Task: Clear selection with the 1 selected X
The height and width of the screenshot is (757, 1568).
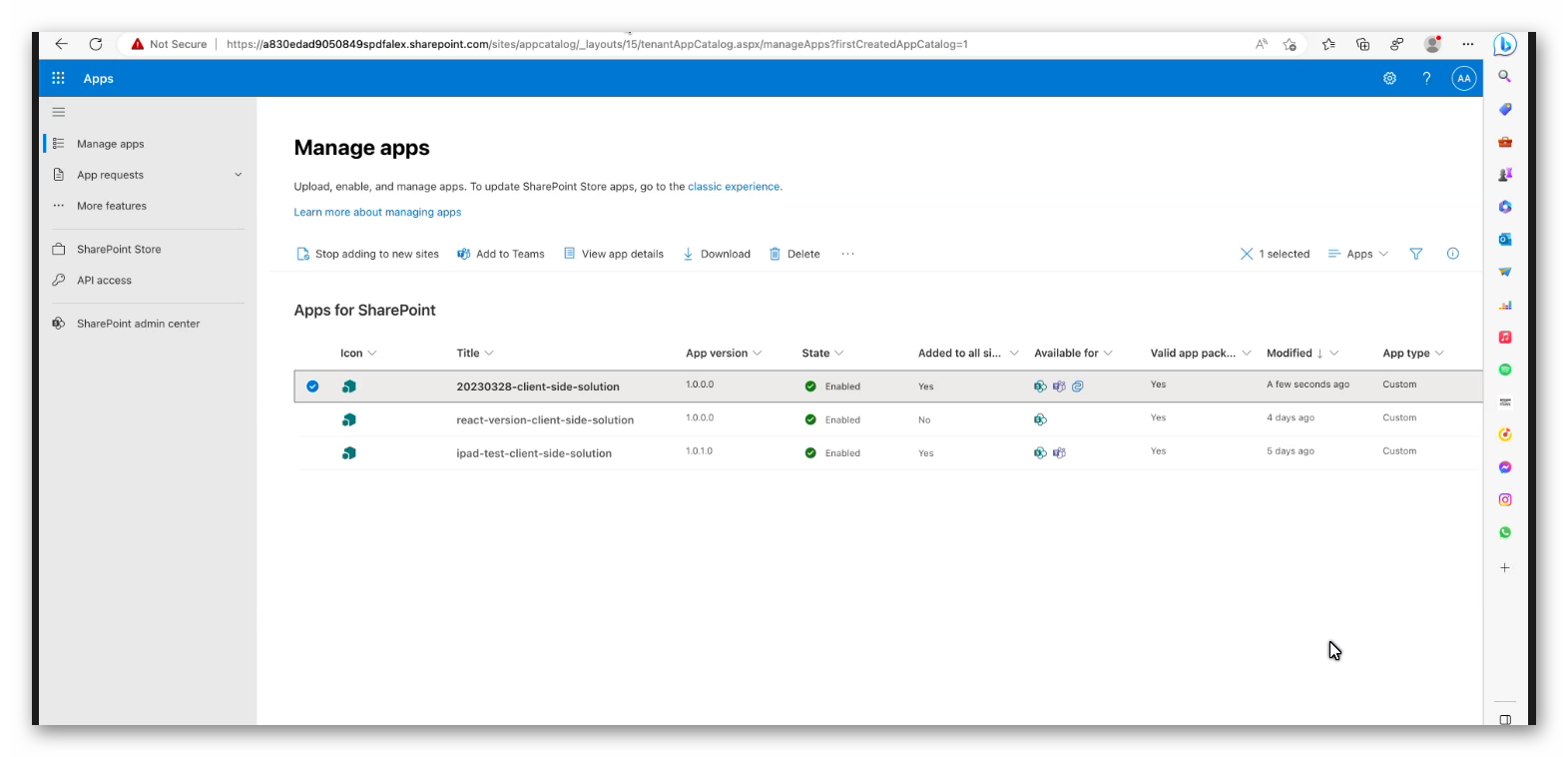Action: (1247, 254)
